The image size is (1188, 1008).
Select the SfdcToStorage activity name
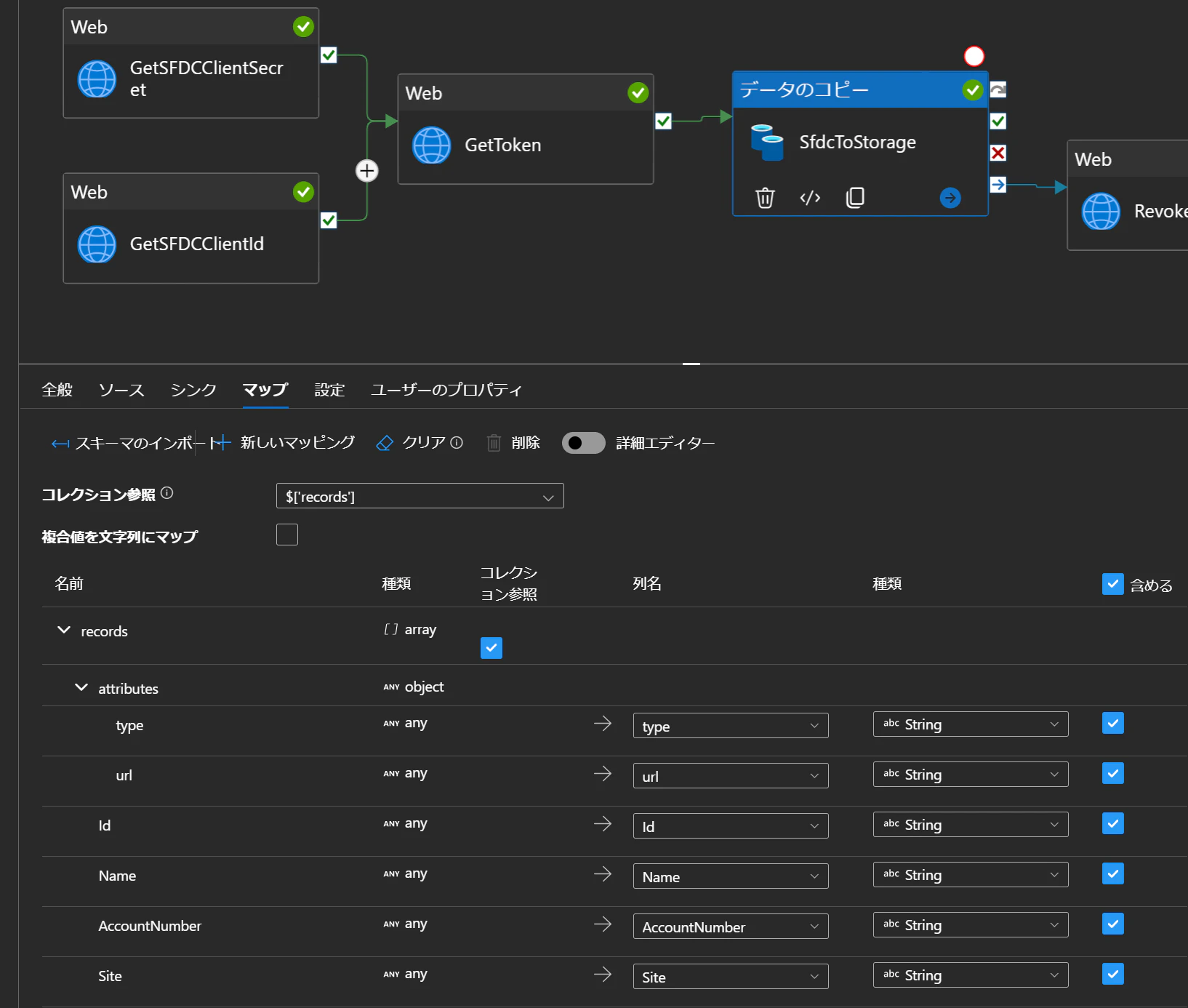[x=858, y=142]
